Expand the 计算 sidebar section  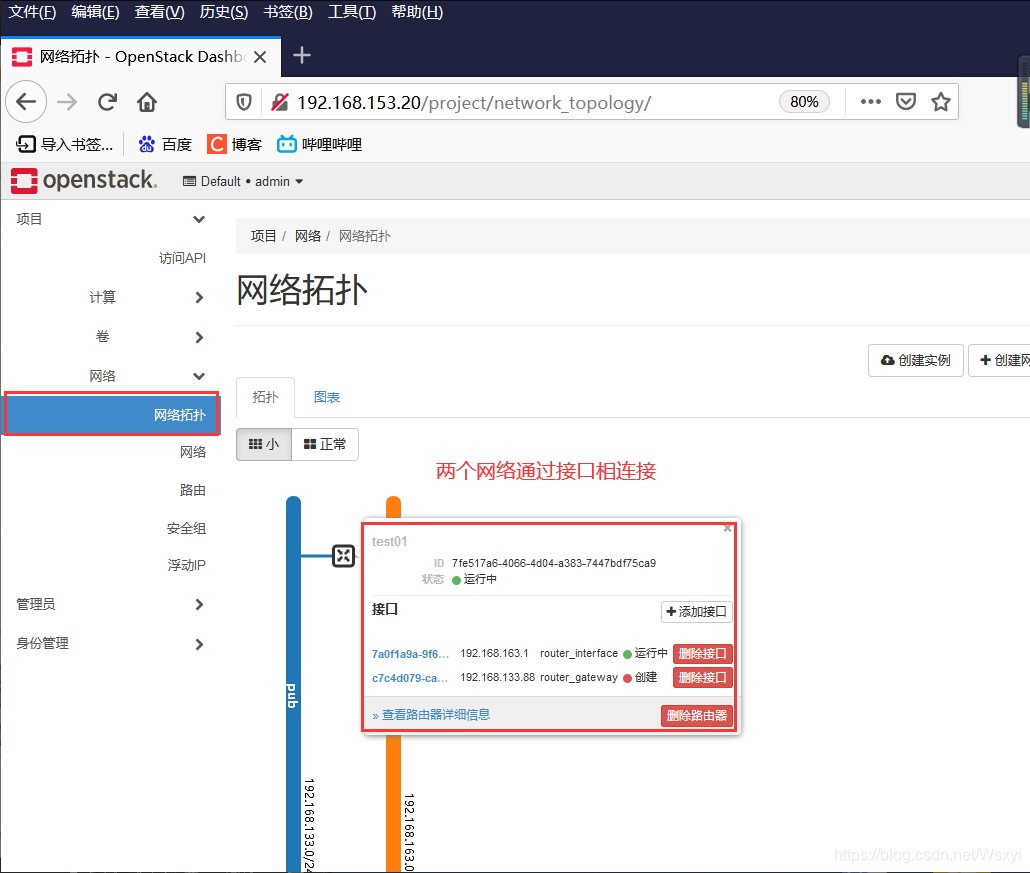(110, 298)
